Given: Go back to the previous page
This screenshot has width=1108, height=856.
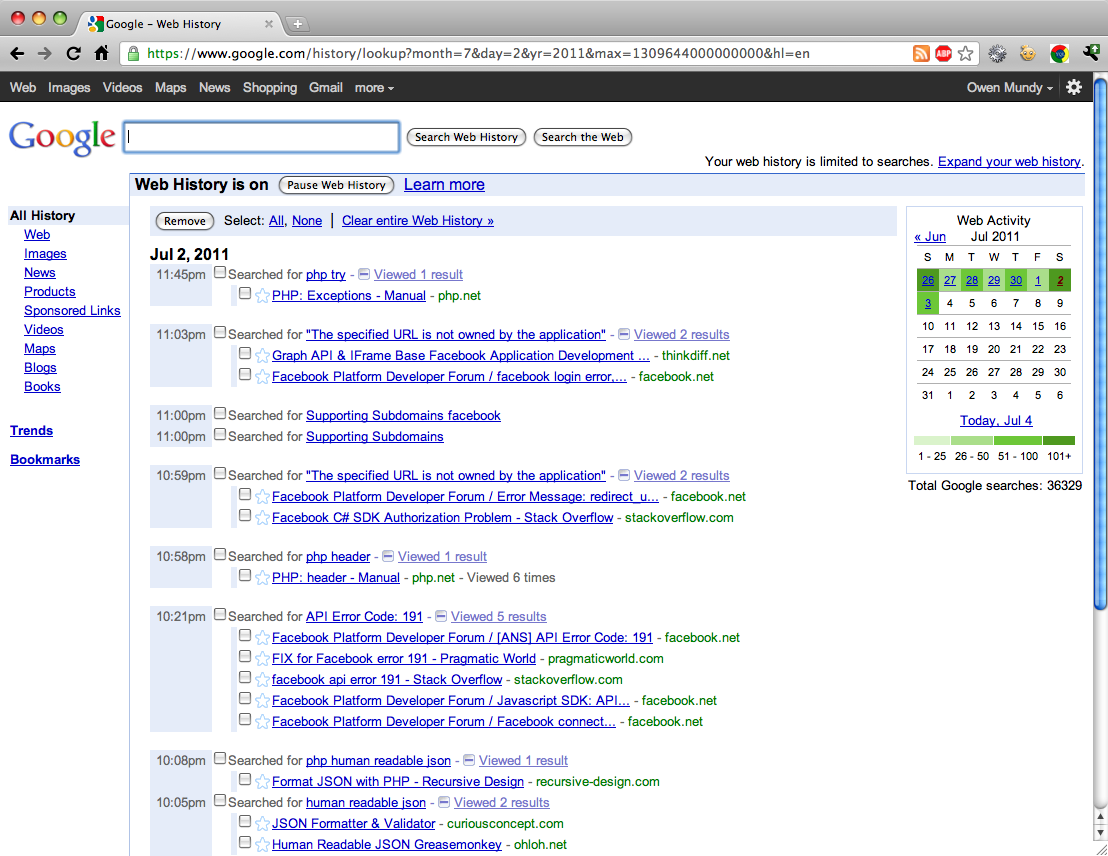Looking at the screenshot, I should (x=18, y=54).
